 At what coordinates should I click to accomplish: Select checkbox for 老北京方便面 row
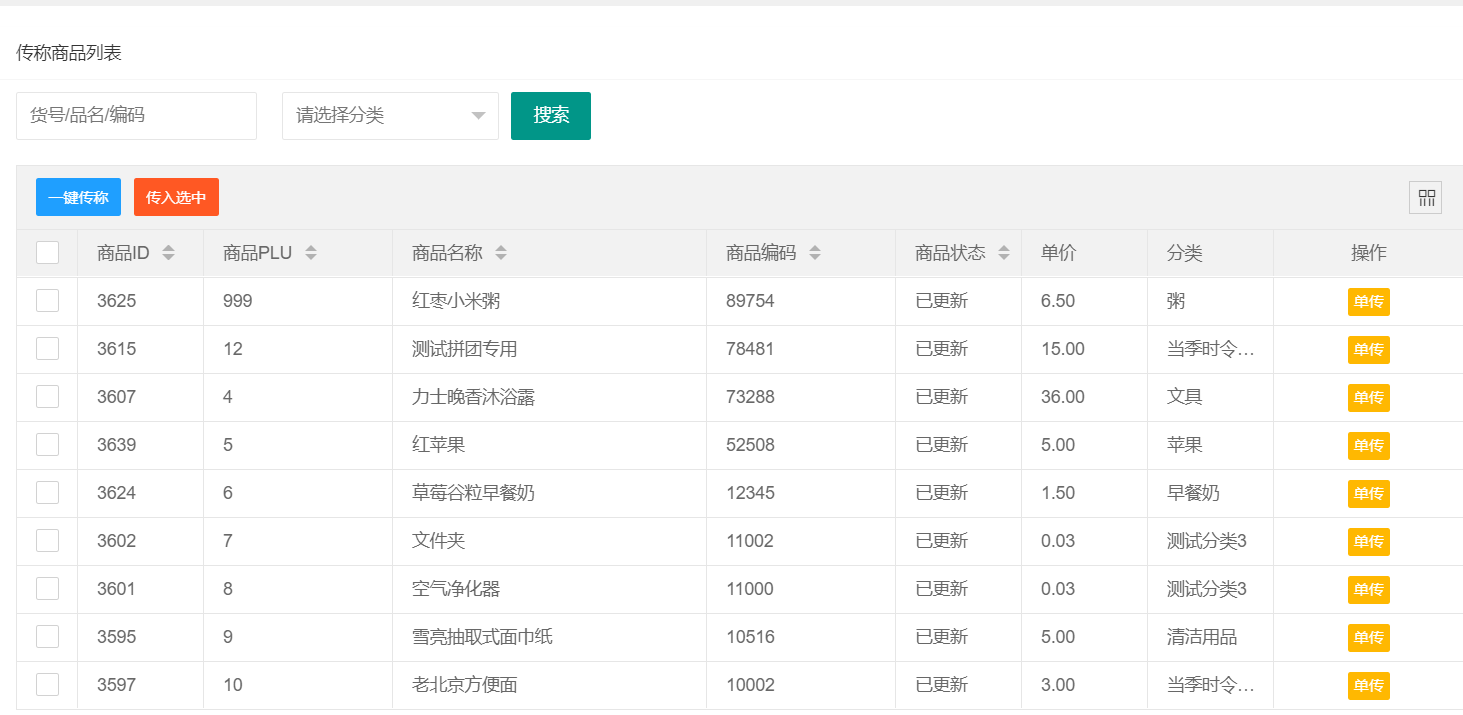(x=47, y=685)
